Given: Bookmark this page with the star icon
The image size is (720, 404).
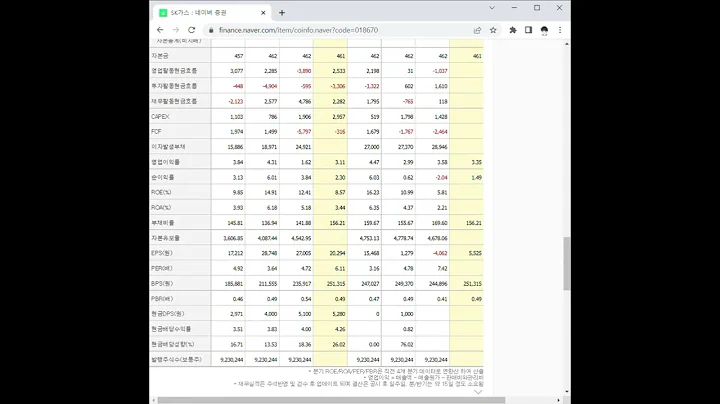Looking at the screenshot, I should pos(493,30).
